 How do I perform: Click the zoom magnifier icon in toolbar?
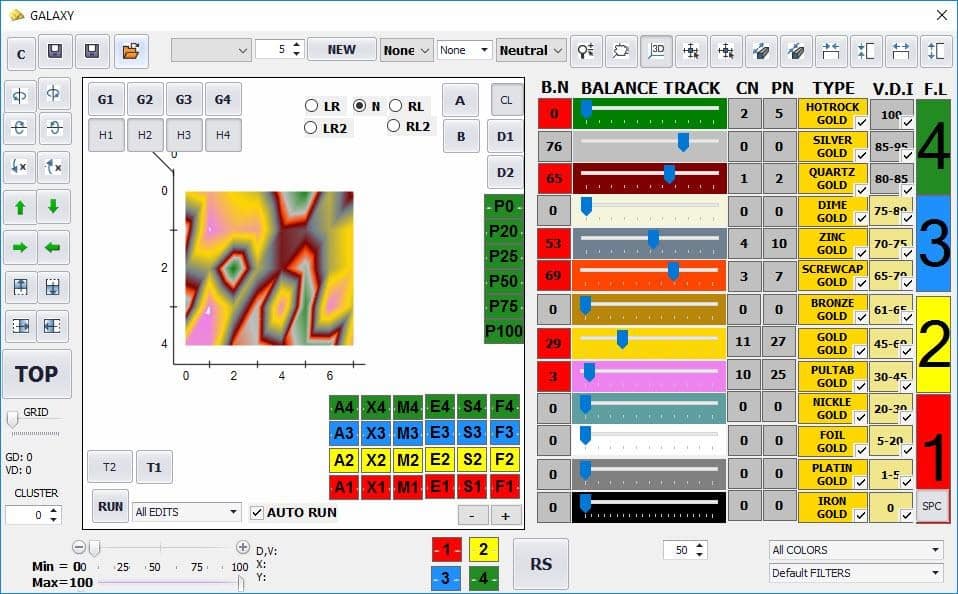tap(586, 50)
